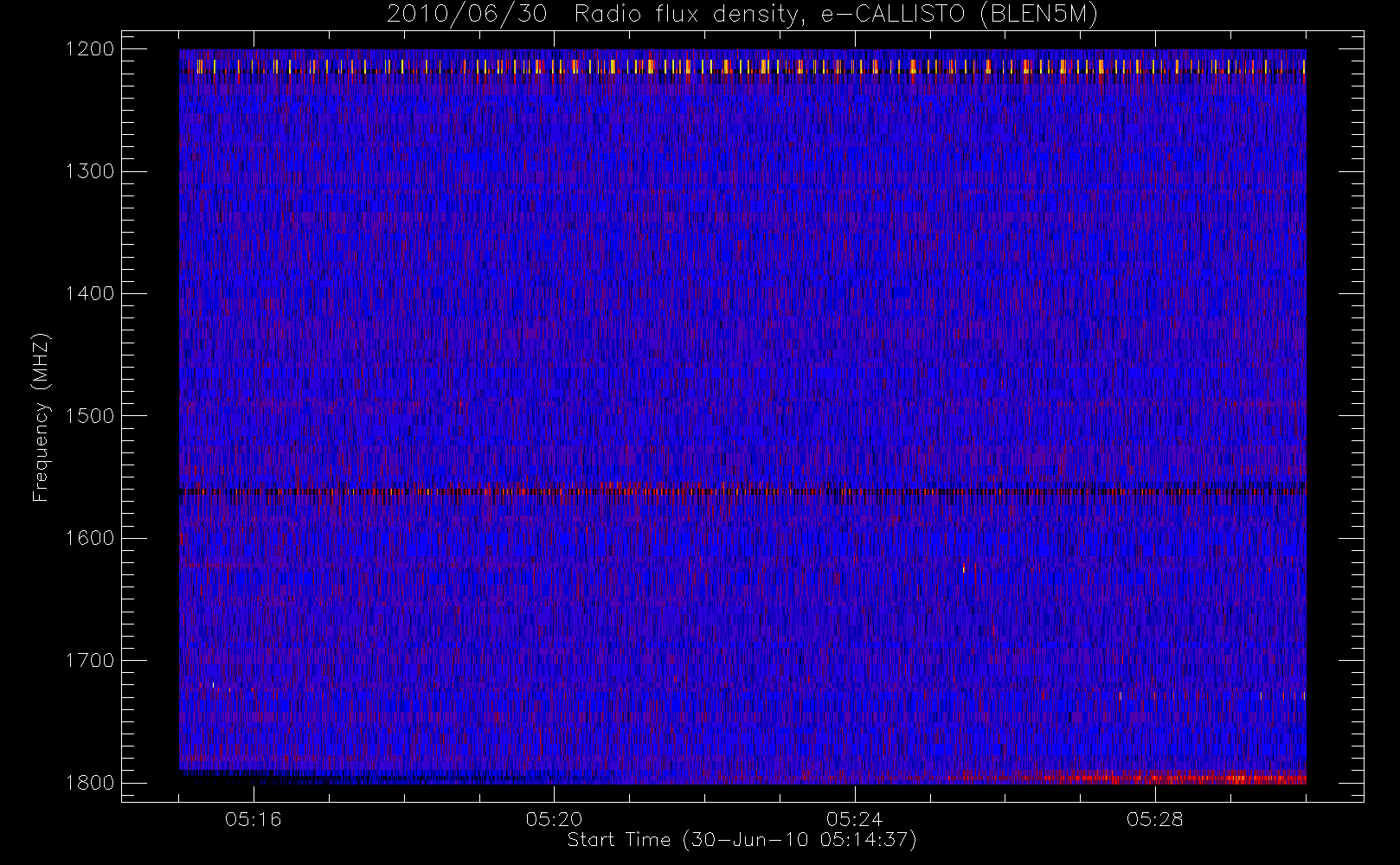This screenshot has height=865, width=1400.
Task: Click the 'Frequency (MHZ)' axis title
Action: point(41,417)
